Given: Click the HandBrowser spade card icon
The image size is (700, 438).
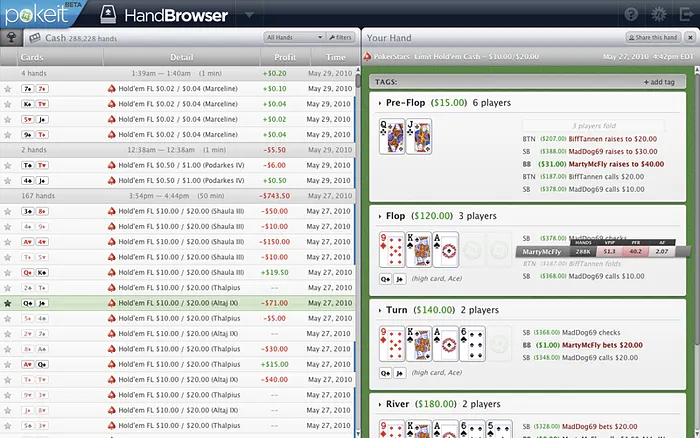Looking at the screenshot, I should click(x=108, y=14).
